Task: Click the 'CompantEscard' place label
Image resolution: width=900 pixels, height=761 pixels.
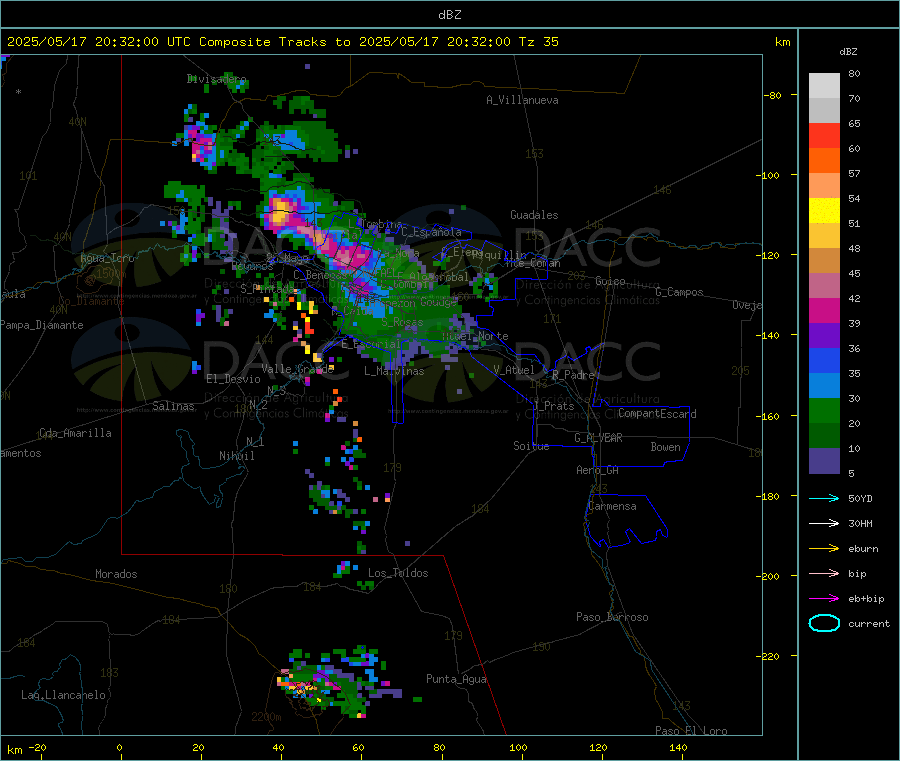Action: click(657, 414)
